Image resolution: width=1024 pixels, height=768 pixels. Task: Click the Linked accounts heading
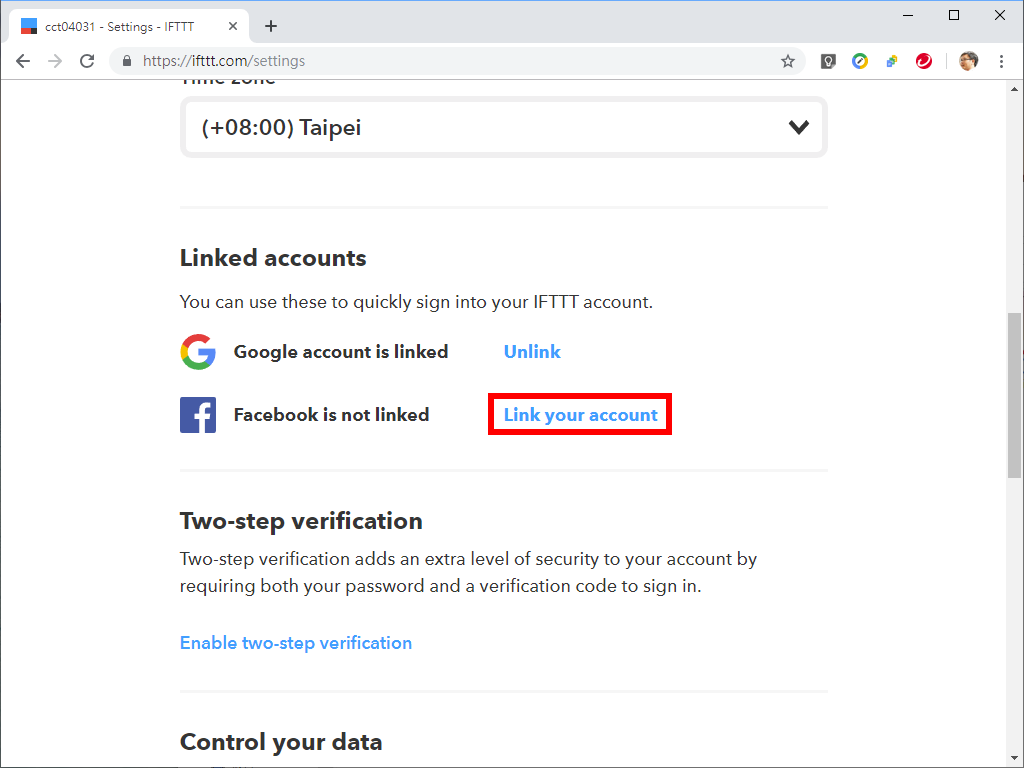pyautogui.click(x=273, y=258)
